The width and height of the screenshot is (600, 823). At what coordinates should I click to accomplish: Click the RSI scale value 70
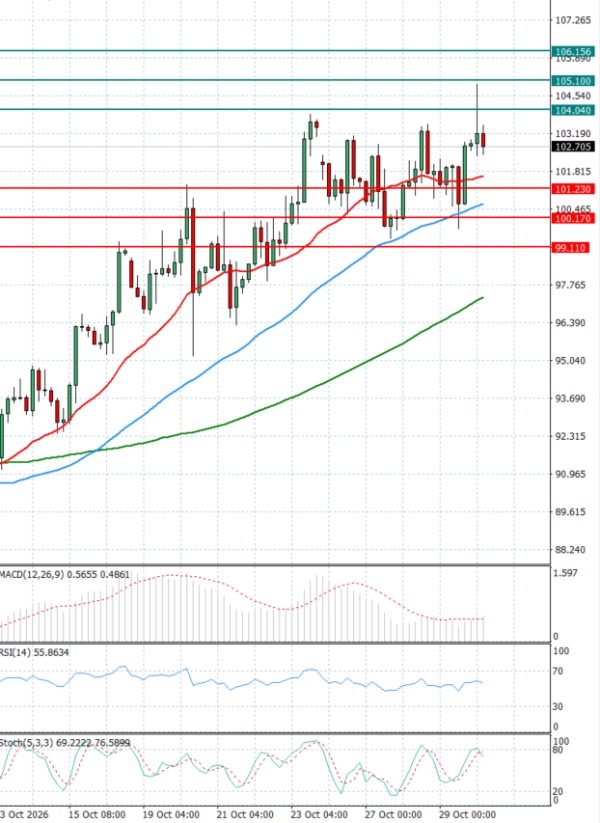coord(557,671)
